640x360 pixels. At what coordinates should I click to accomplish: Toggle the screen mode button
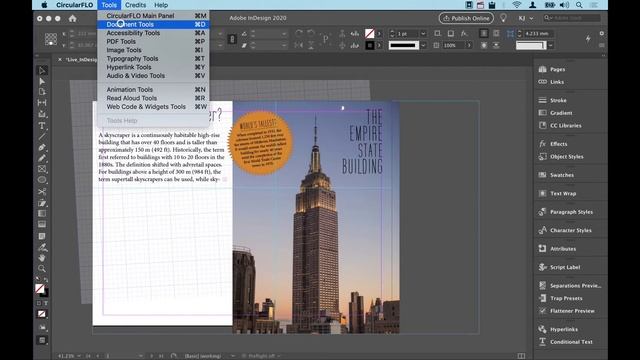(42, 340)
